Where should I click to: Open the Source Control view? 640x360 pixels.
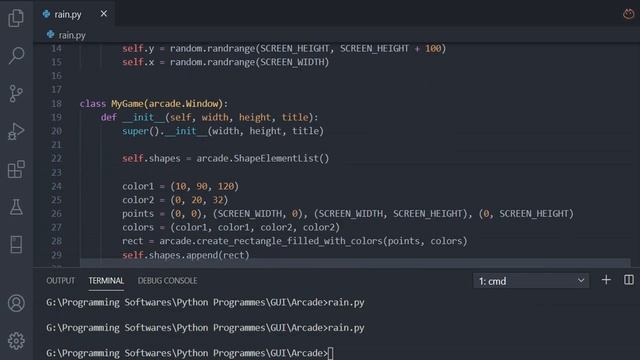click(x=16, y=93)
